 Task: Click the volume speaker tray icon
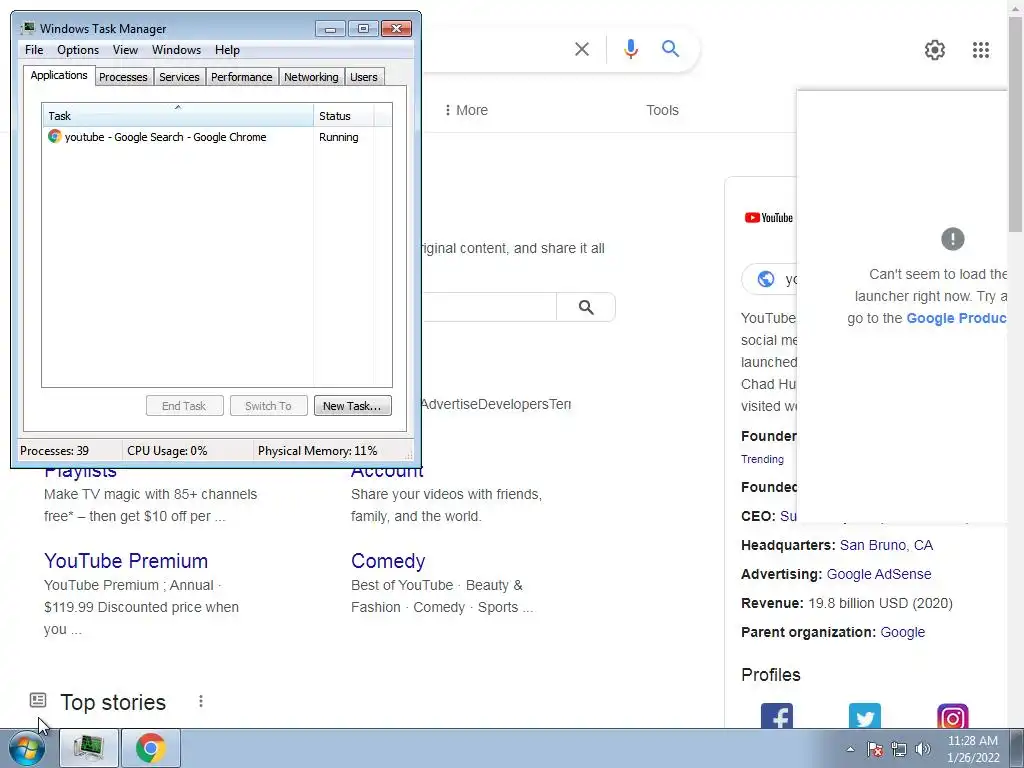point(922,749)
